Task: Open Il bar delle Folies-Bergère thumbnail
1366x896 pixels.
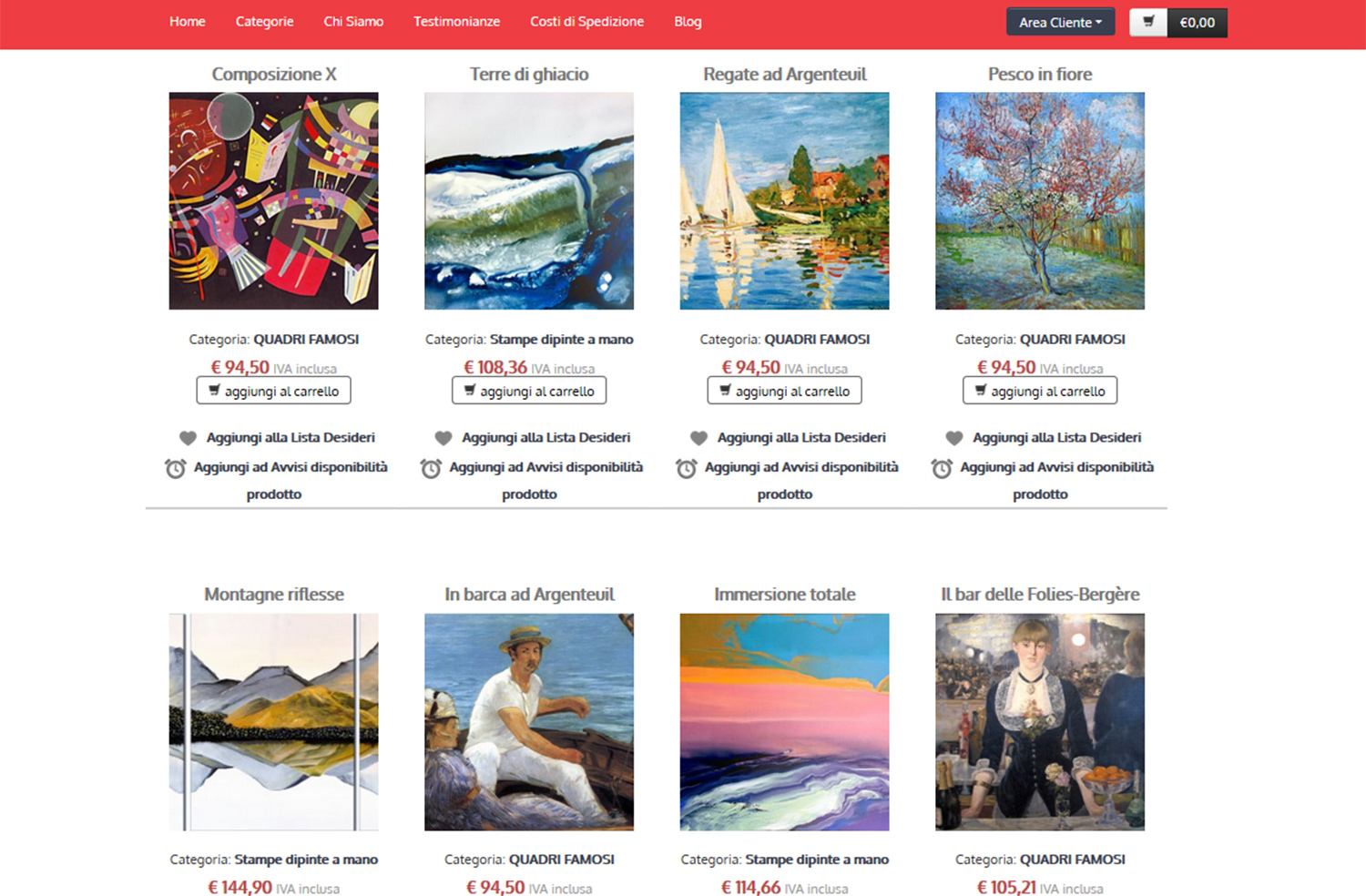Action: tap(1040, 722)
